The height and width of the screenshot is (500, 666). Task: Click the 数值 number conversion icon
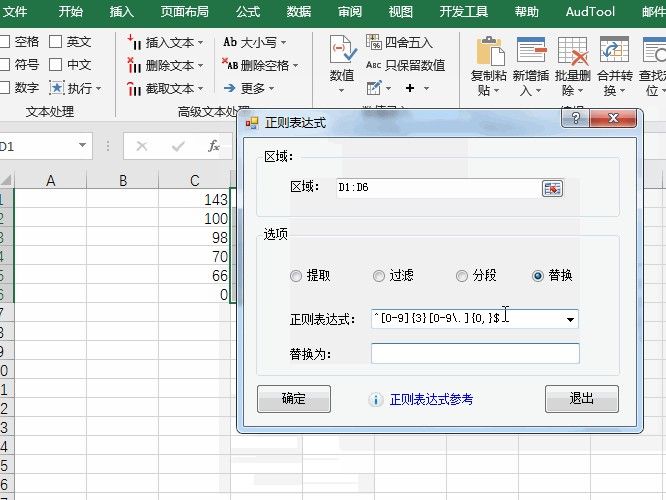pos(343,50)
